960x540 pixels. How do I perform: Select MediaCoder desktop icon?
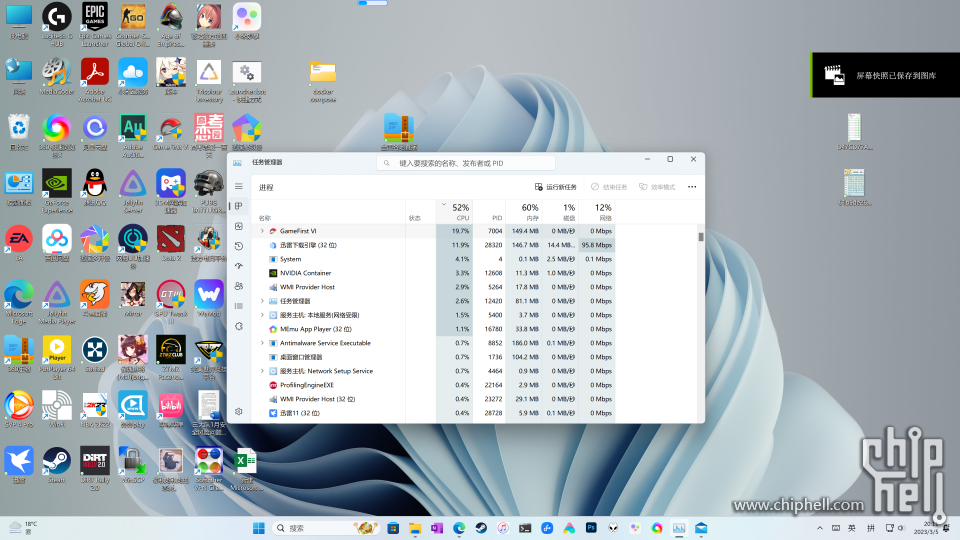point(57,77)
